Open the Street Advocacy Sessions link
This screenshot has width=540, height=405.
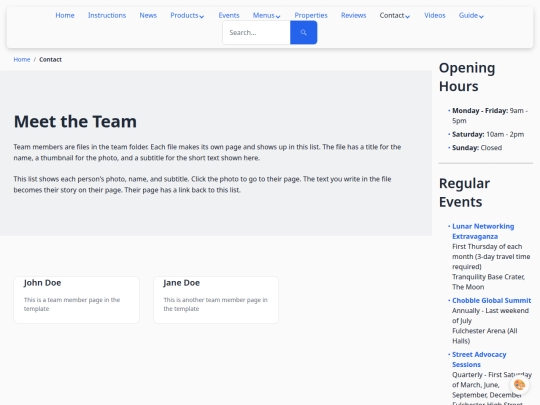tap(479, 359)
